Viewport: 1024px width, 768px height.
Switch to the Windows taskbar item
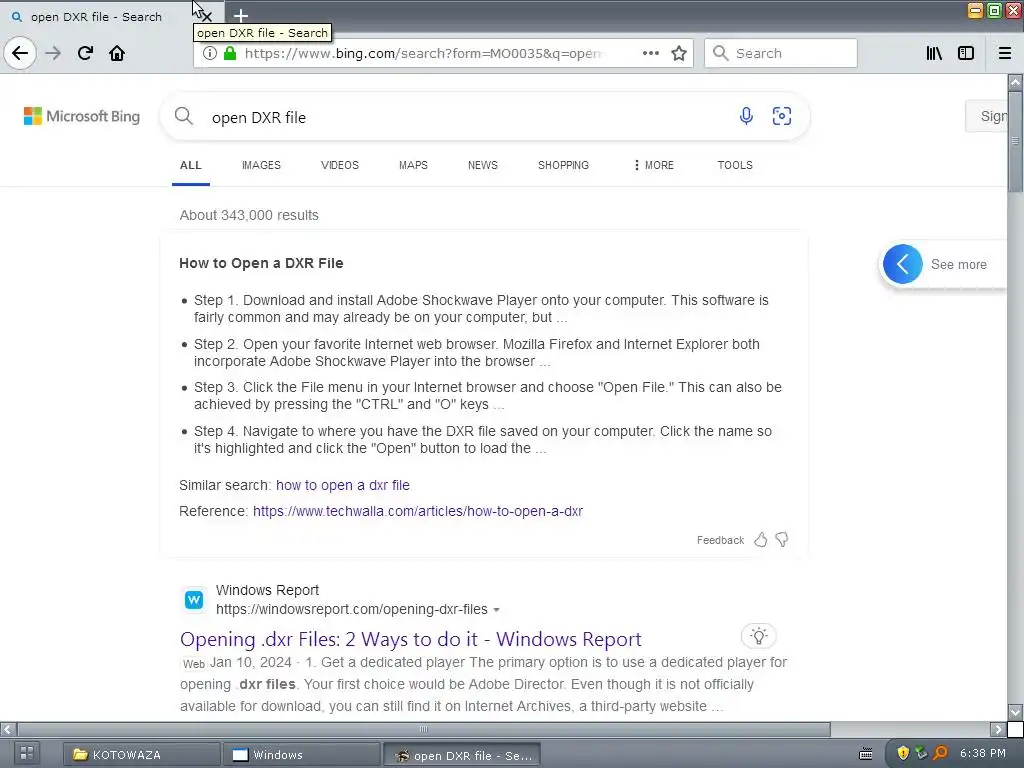click(301, 754)
